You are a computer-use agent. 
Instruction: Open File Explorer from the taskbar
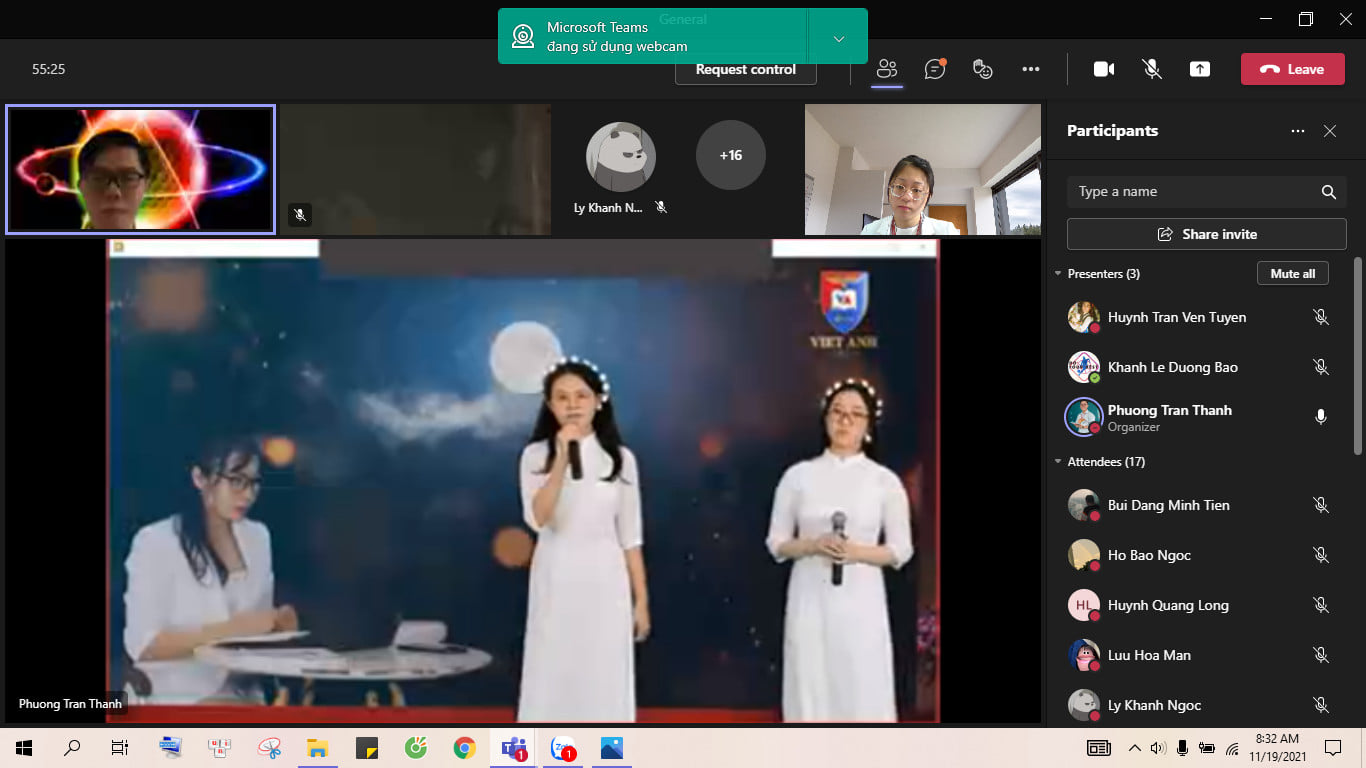click(x=317, y=747)
